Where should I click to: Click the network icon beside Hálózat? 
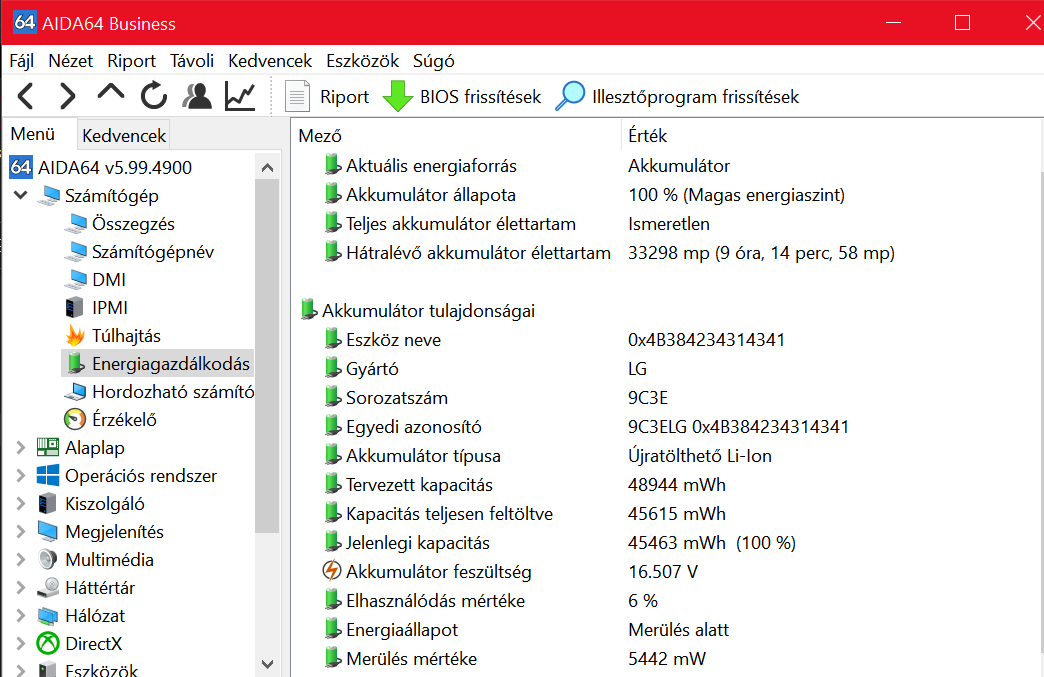point(48,616)
